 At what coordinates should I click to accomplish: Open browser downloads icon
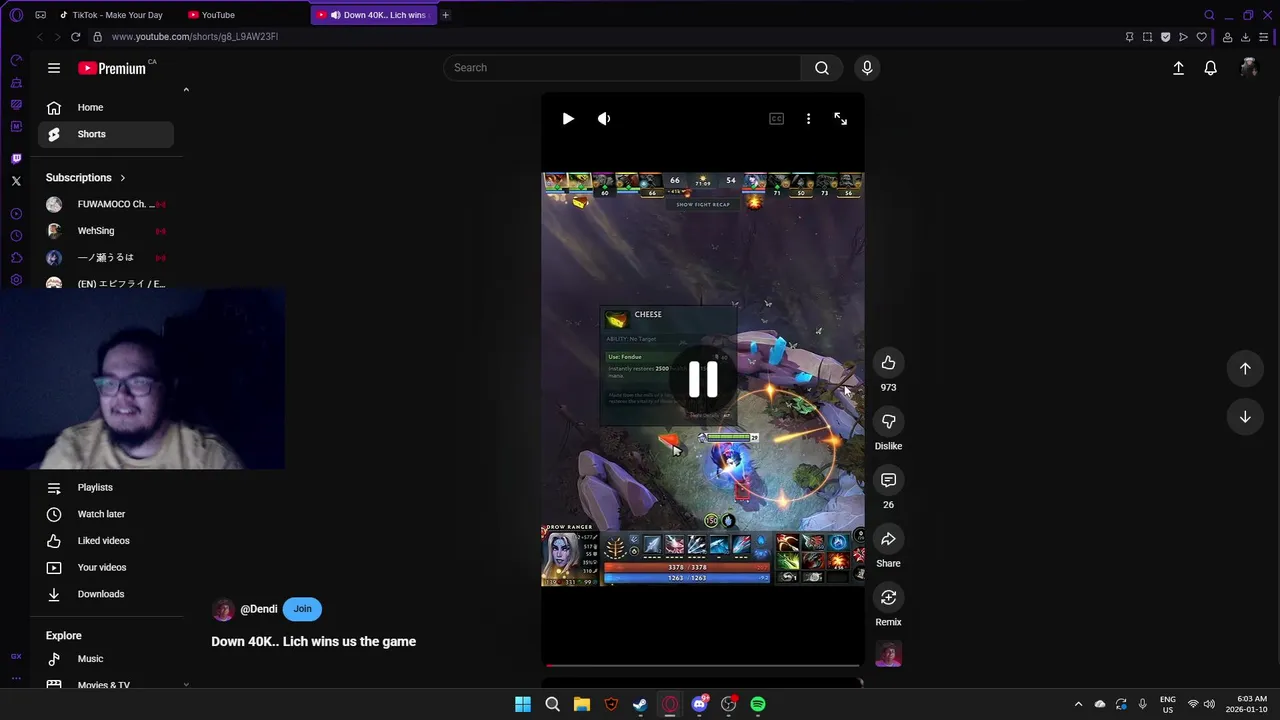click(1245, 37)
